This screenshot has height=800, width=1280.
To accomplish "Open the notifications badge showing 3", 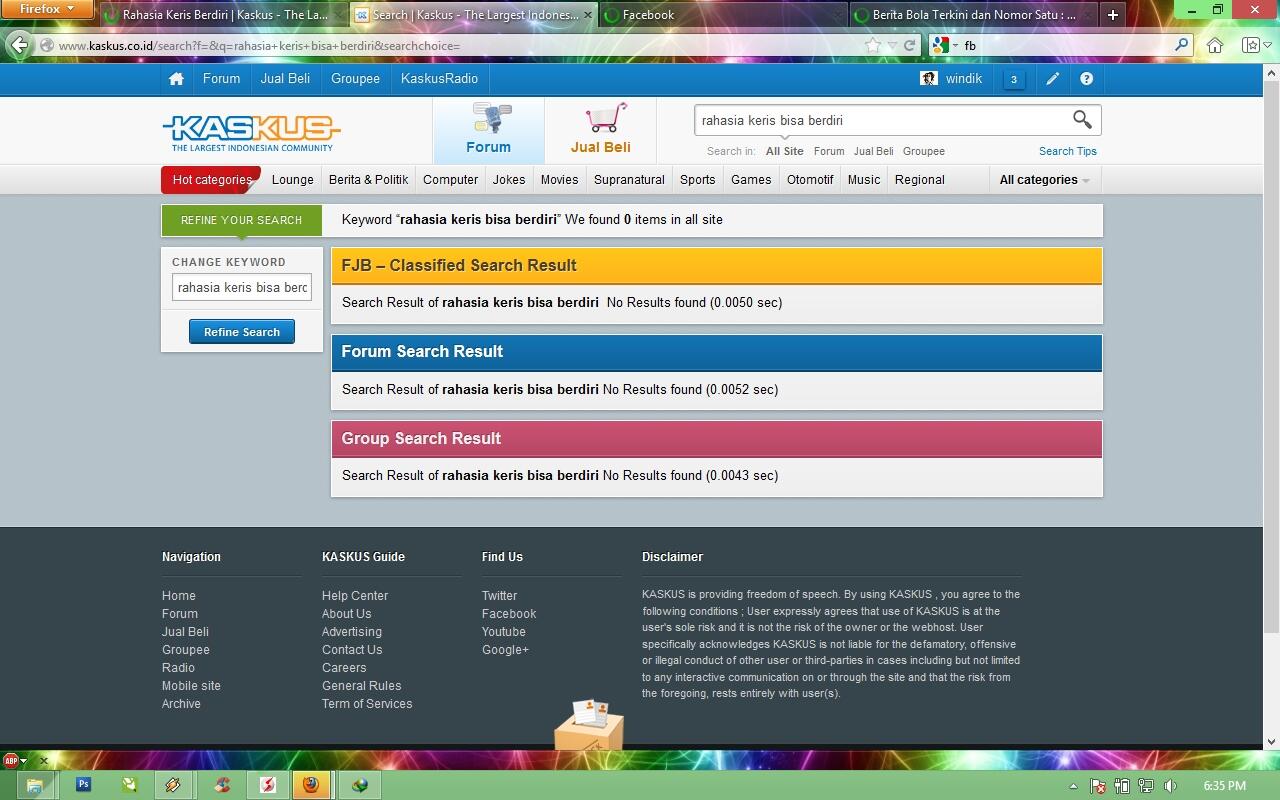I will pyautogui.click(x=1014, y=79).
